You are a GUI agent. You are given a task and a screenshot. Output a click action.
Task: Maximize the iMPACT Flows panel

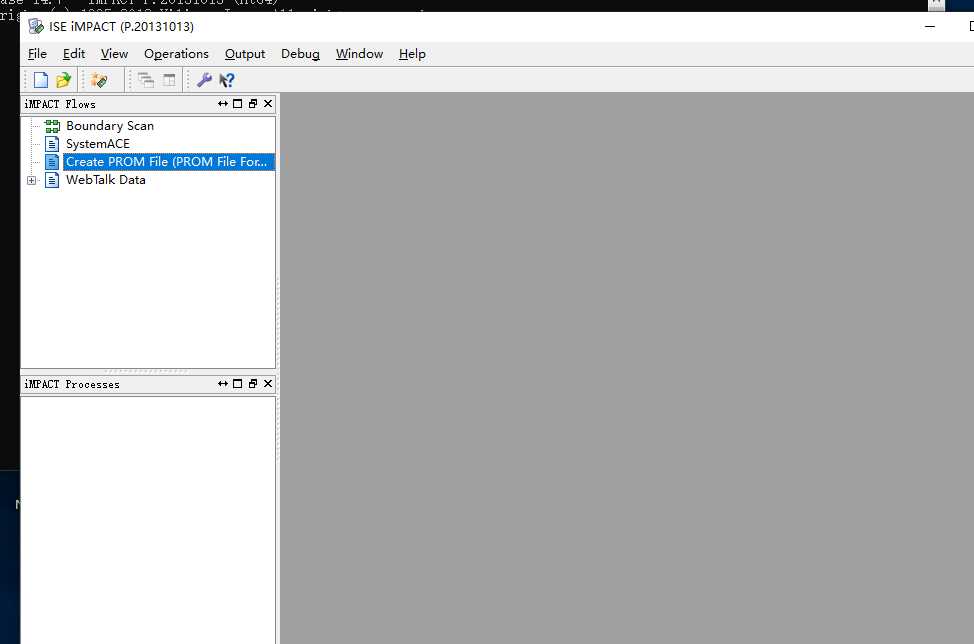[237, 104]
